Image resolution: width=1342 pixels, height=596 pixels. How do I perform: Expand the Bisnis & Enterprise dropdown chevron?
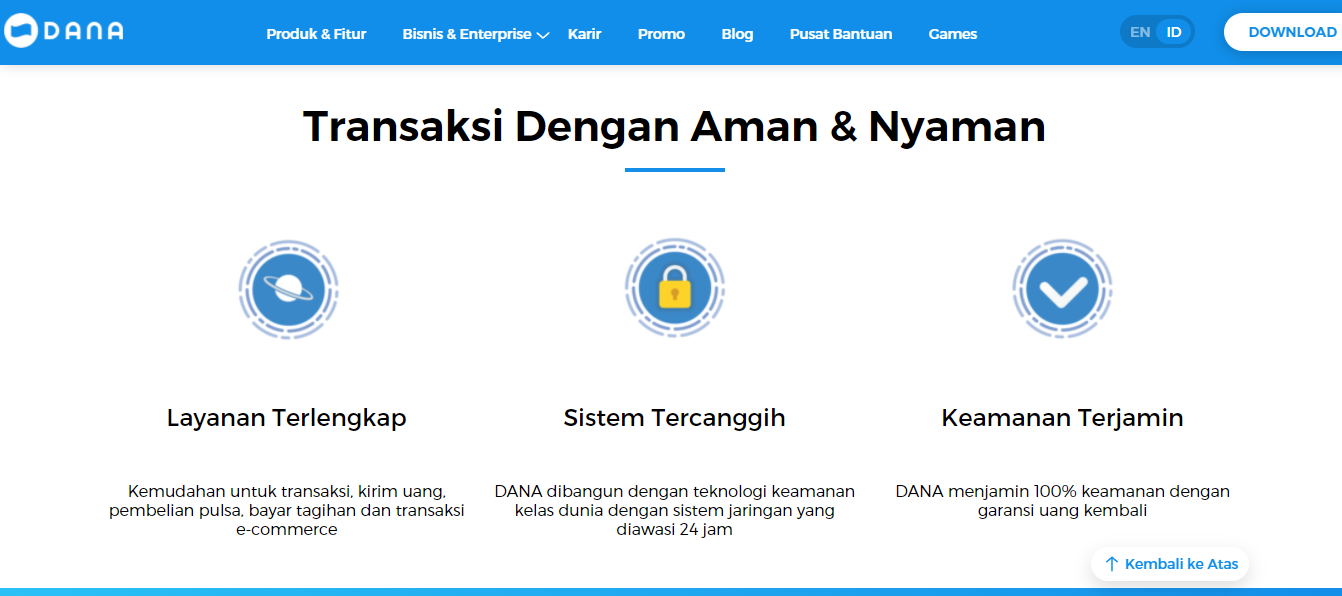(543, 35)
